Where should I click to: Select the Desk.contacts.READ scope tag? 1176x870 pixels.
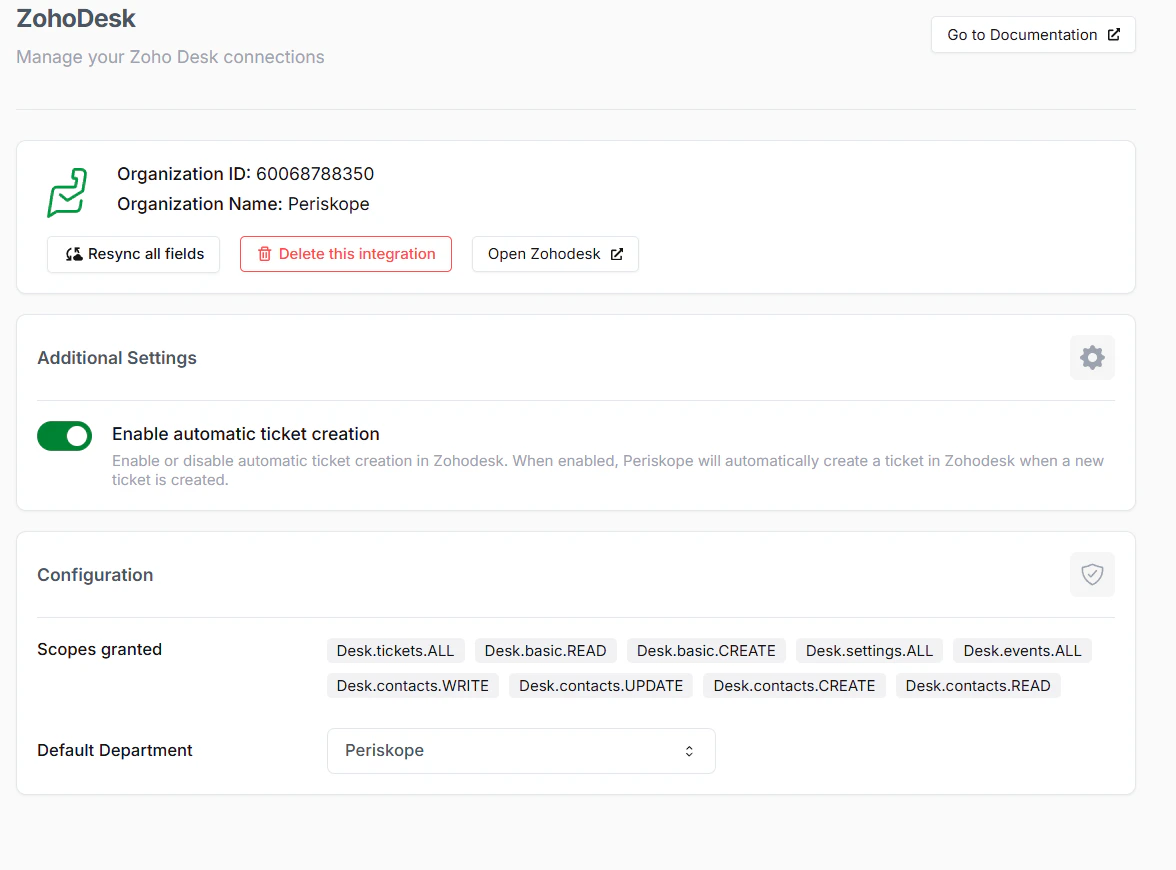[x=978, y=686]
